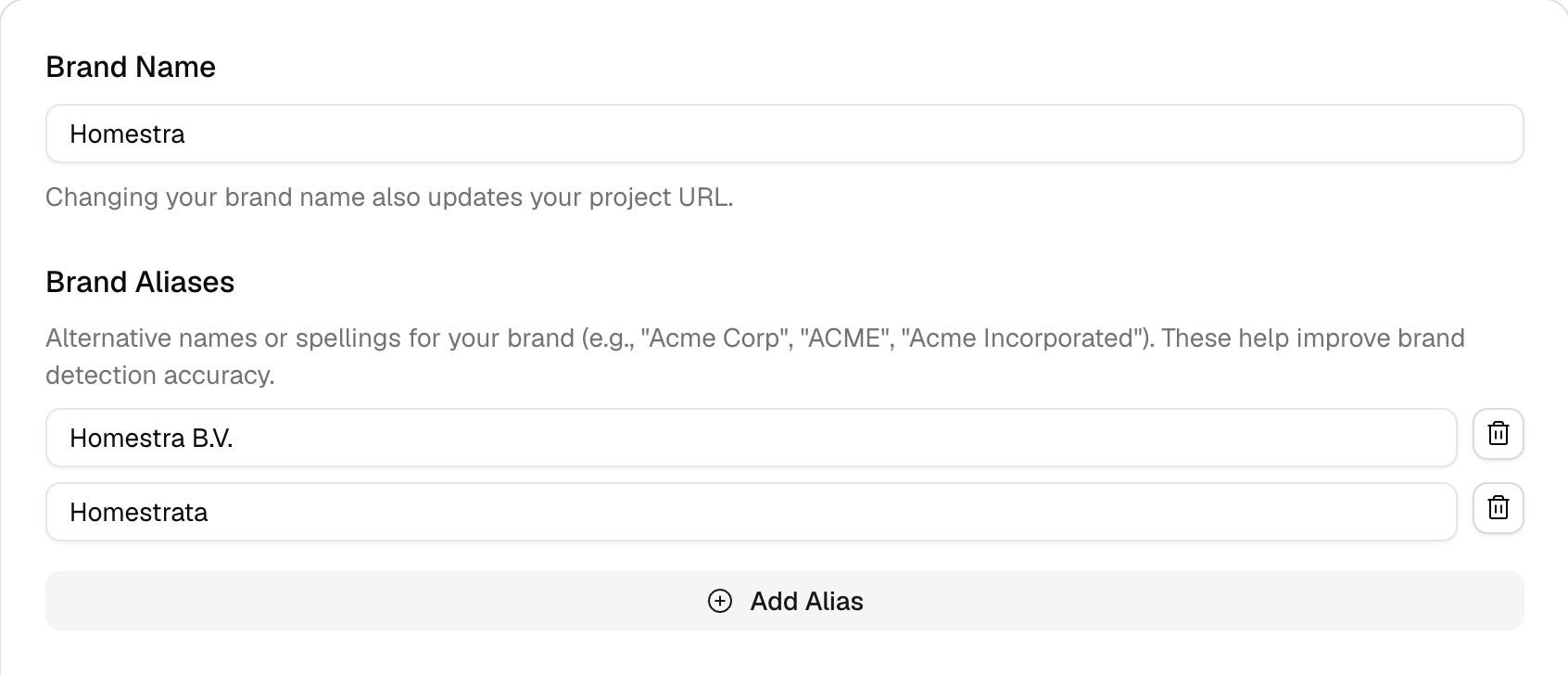Click into the Brand Name field containing Homestra
1568x675 pixels.
(784, 134)
